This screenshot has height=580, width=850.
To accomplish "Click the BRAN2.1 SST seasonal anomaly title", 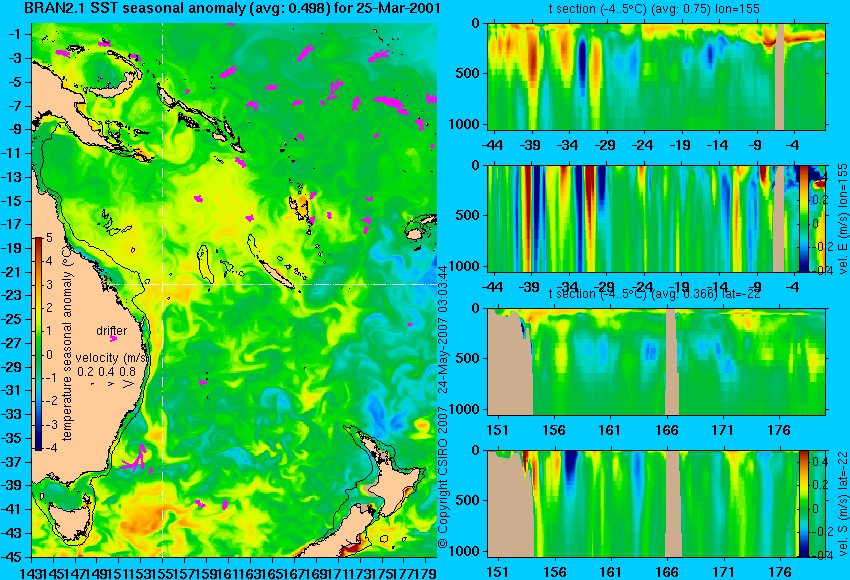I will click(x=232, y=8).
